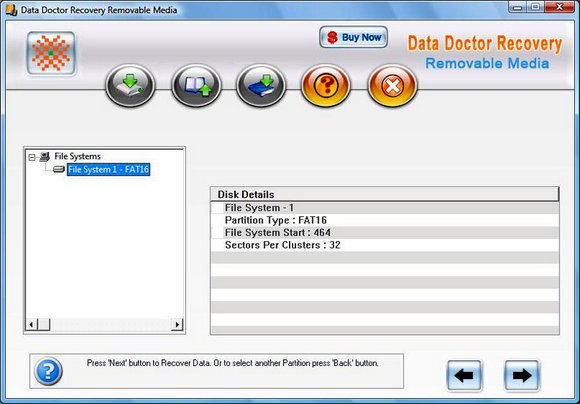Click the Back arrow button
580x404 pixels.
click(x=464, y=376)
